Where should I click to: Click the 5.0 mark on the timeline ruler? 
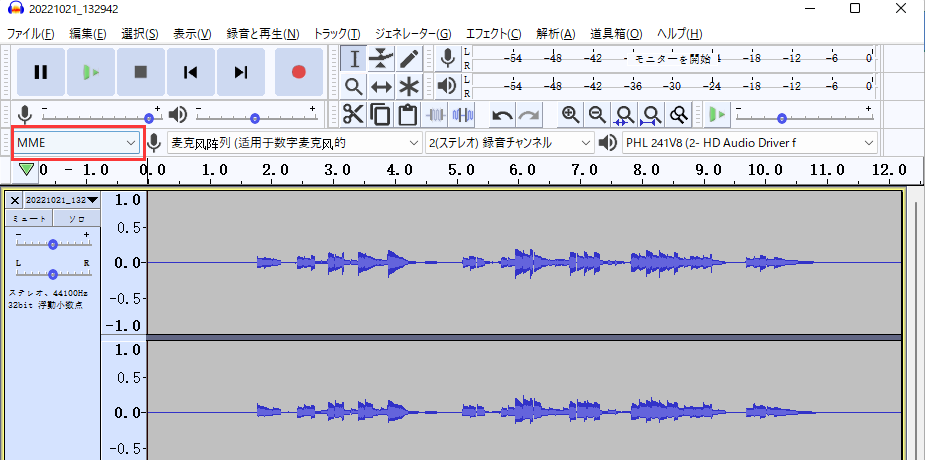pyautogui.click(x=461, y=170)
